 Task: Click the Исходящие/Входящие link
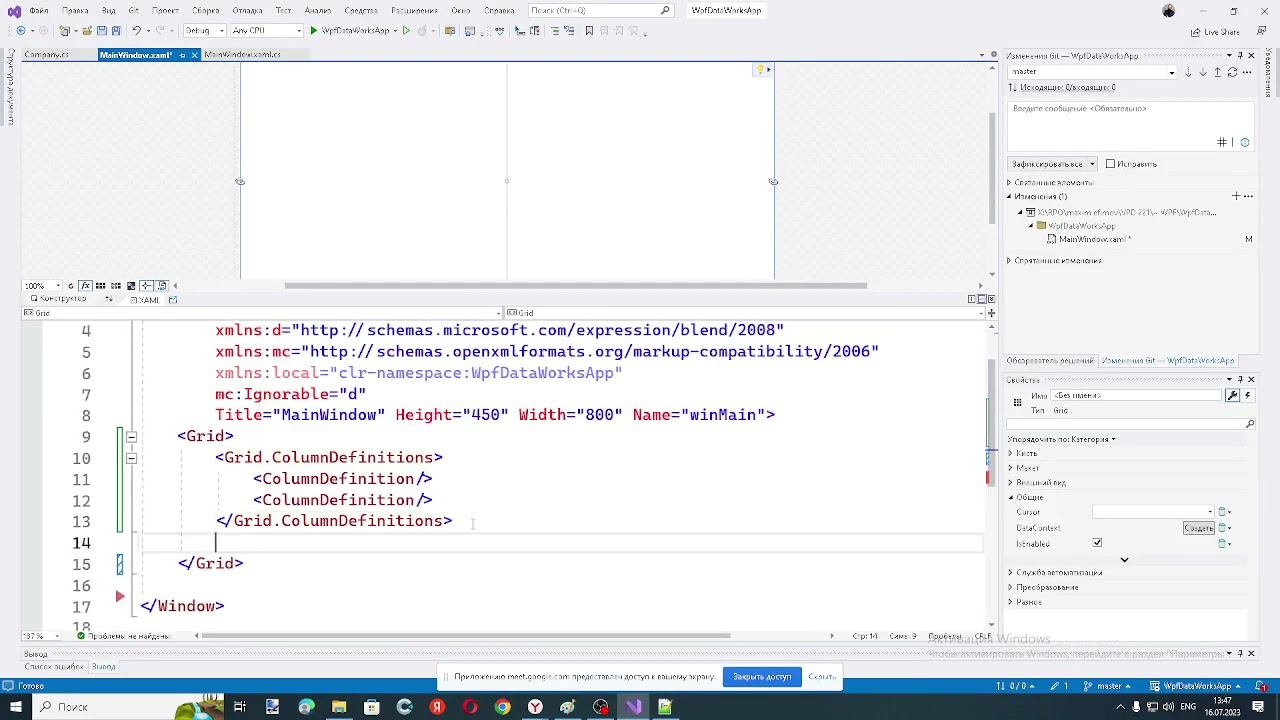pyautogui.click(x=1066, y=88)
